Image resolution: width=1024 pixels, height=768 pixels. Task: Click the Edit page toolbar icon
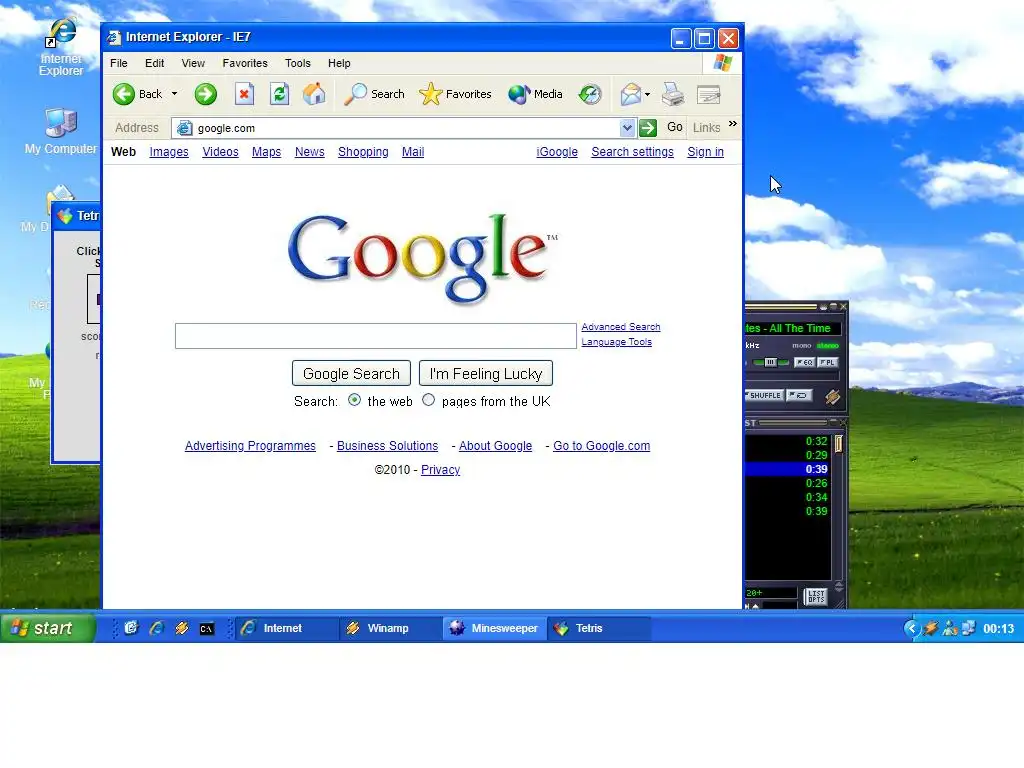point(709,95)
